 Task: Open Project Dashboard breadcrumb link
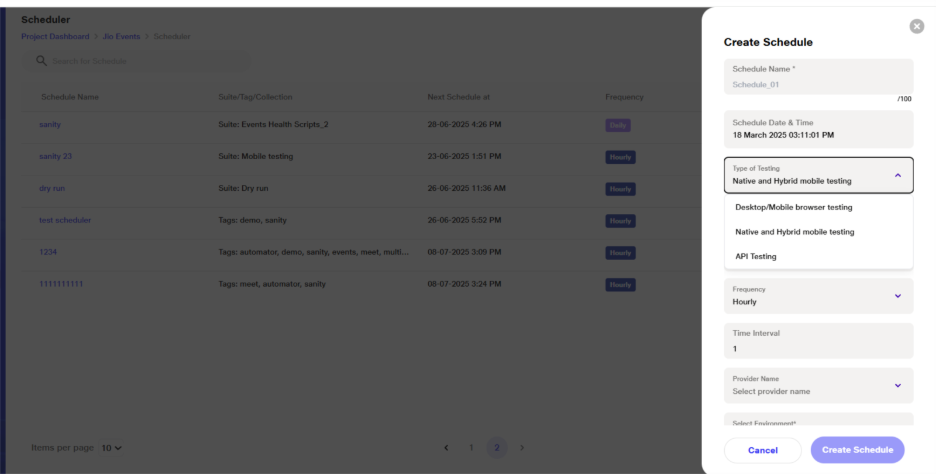[x=55, y=36]
